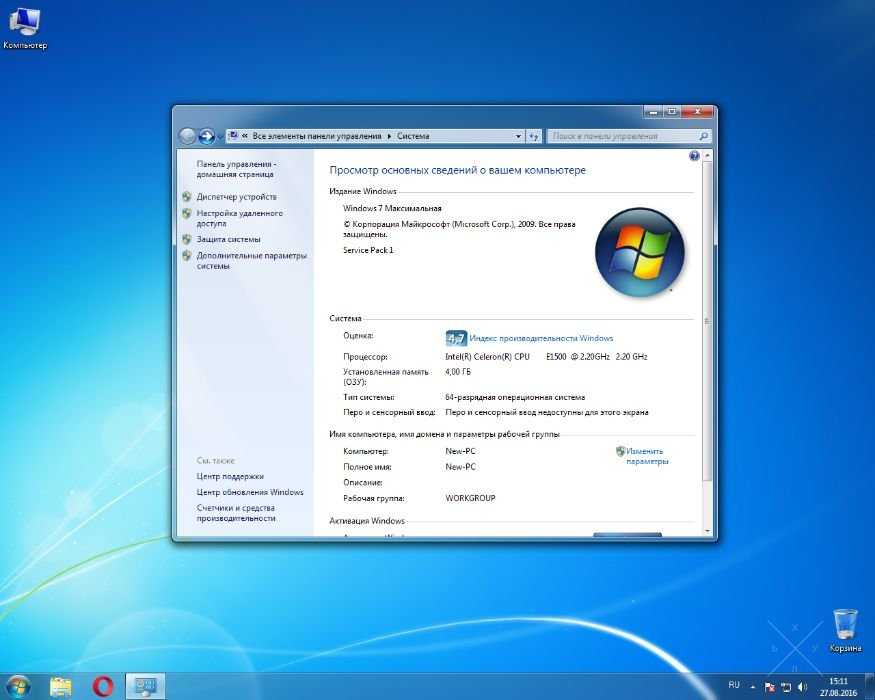Open the Компьютер desktop icon
The width and height of the screenshot is (875, 700).
click(25, 28)
